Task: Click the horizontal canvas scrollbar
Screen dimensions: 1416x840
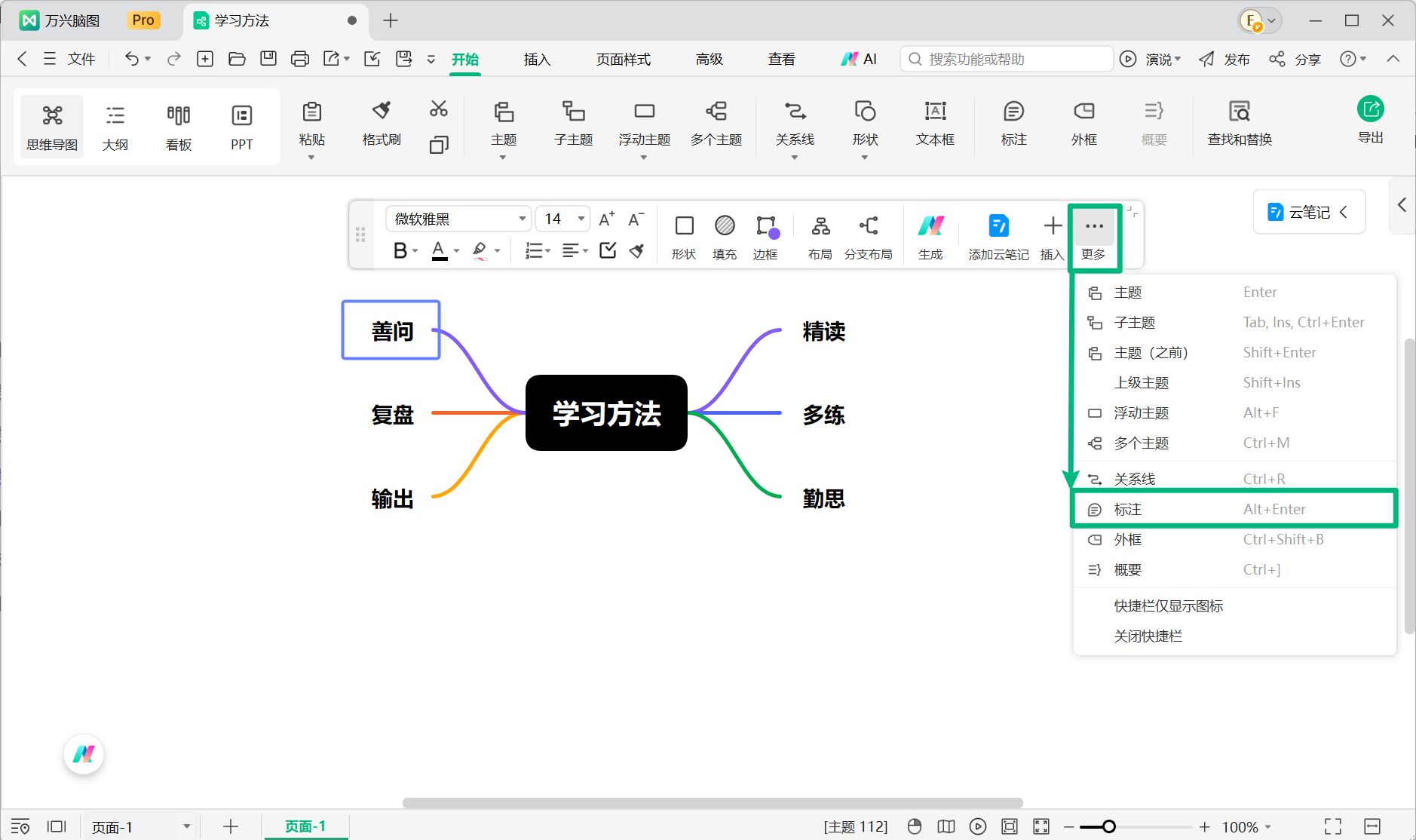Action: (x=713, y=802)
